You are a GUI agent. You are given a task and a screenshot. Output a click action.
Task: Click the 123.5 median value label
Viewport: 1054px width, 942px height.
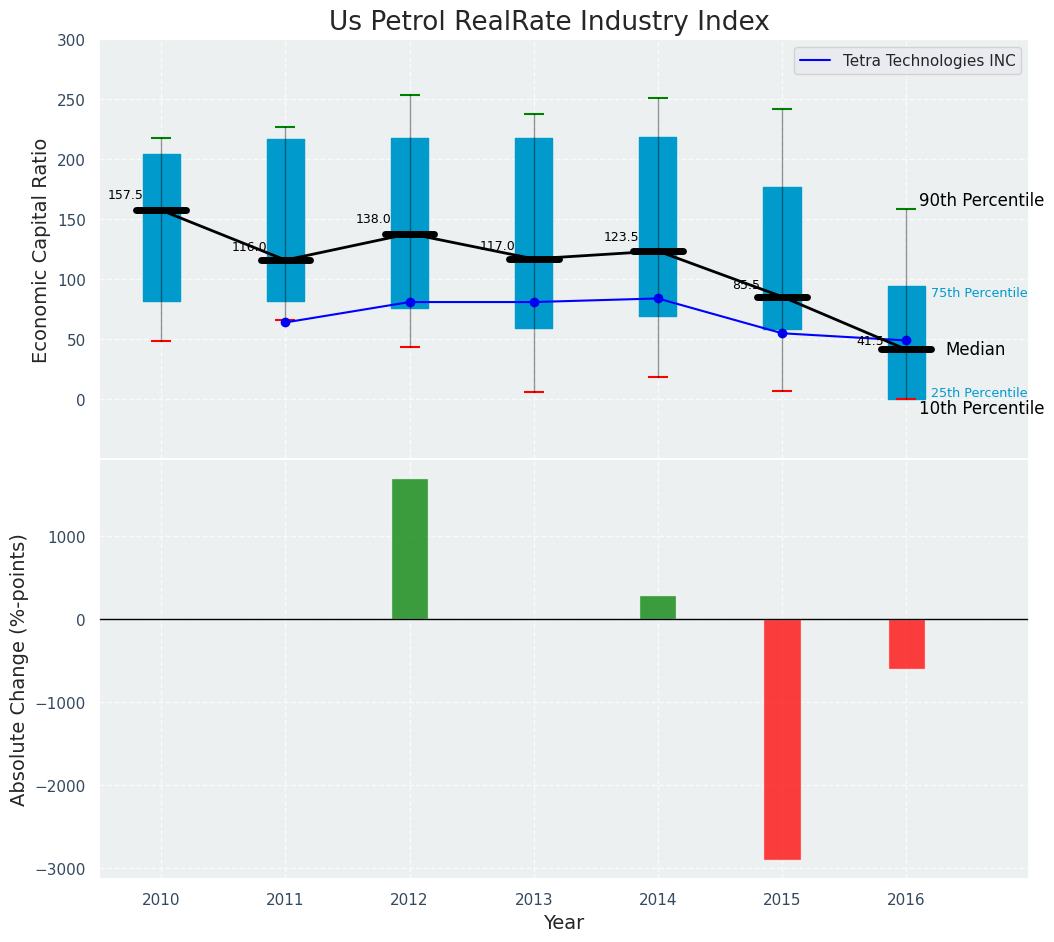621,237
